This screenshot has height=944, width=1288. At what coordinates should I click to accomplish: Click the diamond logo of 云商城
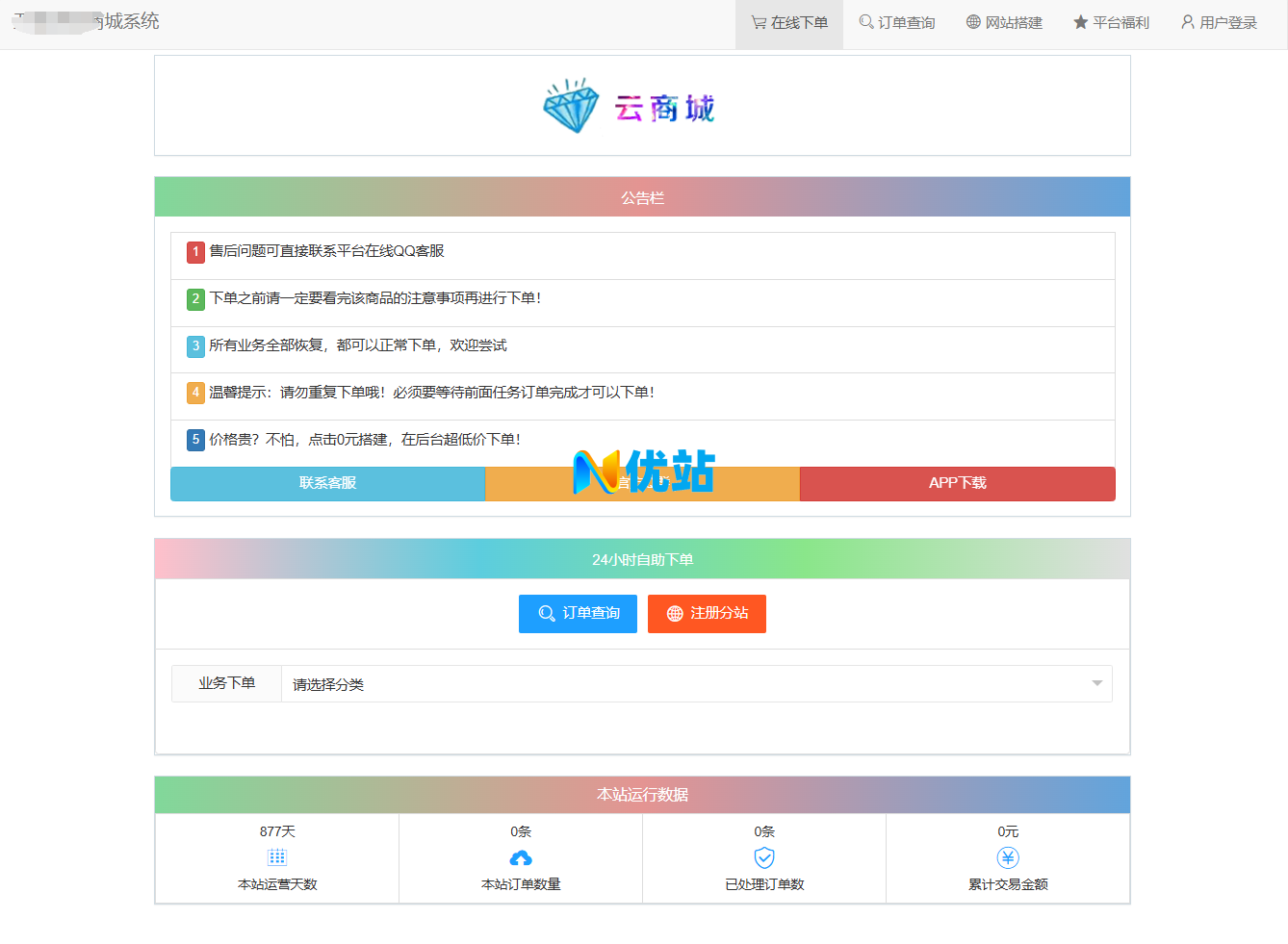(x=569, y=106)
